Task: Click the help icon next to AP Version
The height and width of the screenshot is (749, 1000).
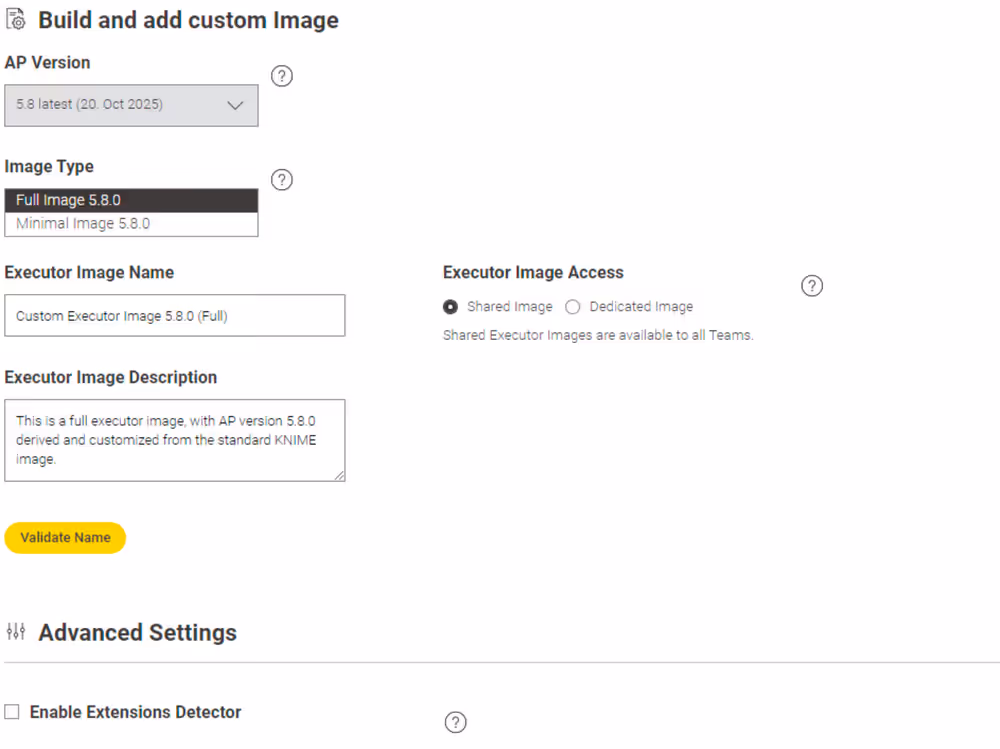Action: pyautogui.click(x=281, y=76)
